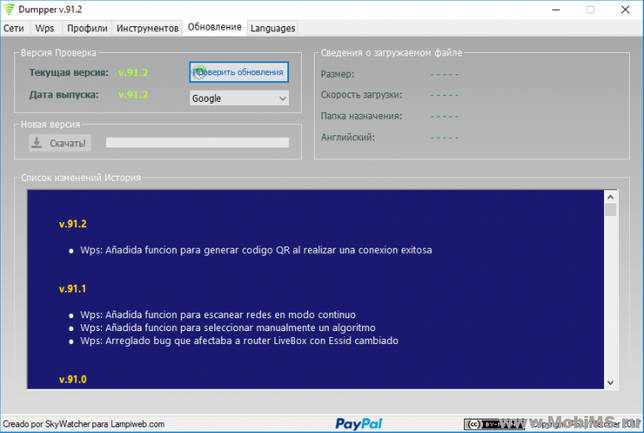Click the Дата выпуска label

coord(64,95)
